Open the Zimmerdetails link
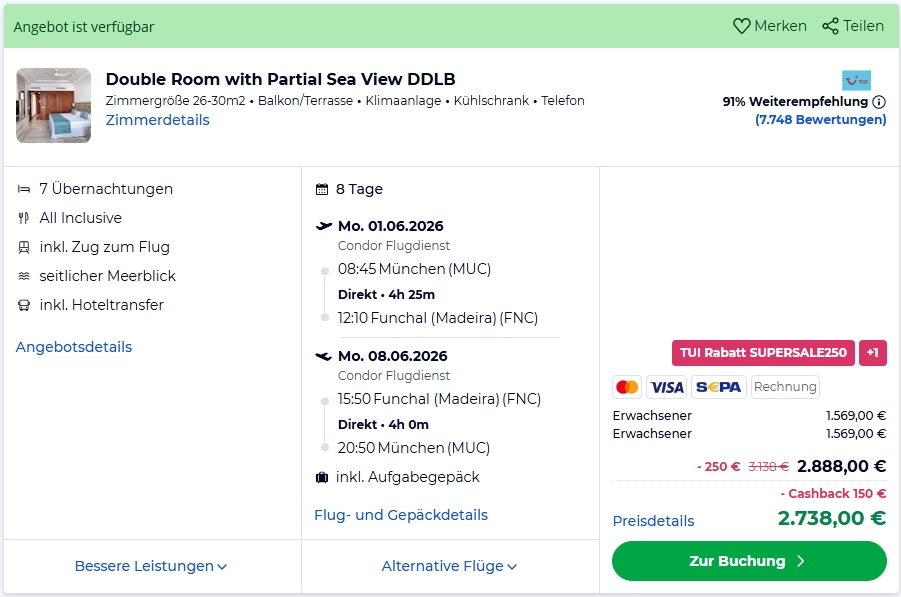Image resolution: width=901 pixels, height=597 pixels. click(157, 120)
